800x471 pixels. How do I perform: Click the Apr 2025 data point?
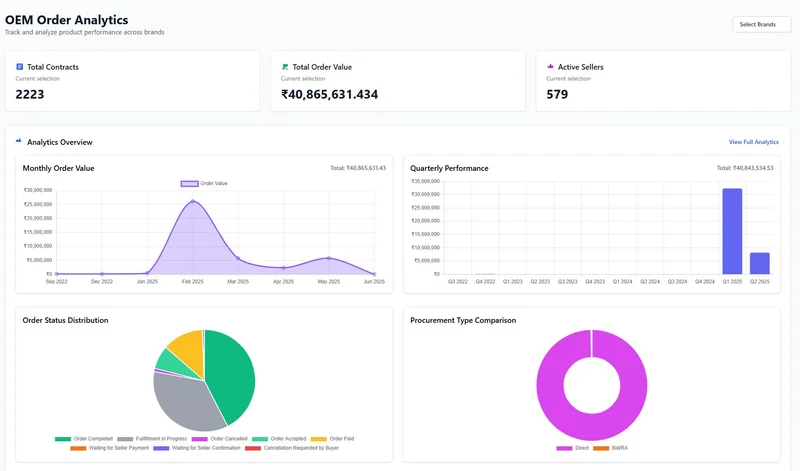[284, 267]
